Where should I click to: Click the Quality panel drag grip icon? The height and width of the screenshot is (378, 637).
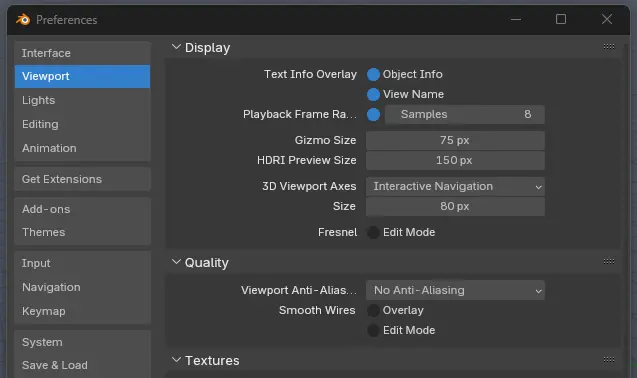click(609, 261)
